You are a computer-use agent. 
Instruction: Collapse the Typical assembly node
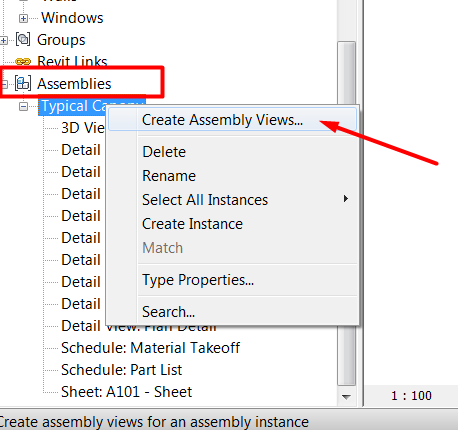23,106
